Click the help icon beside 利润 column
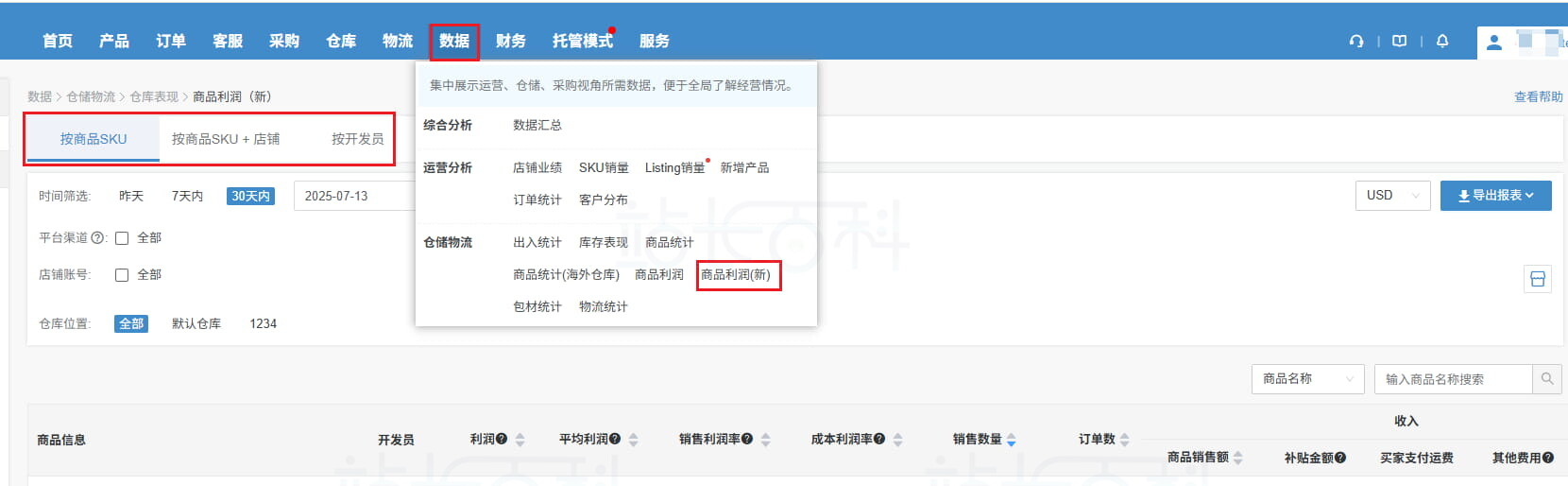 (502, 439)
